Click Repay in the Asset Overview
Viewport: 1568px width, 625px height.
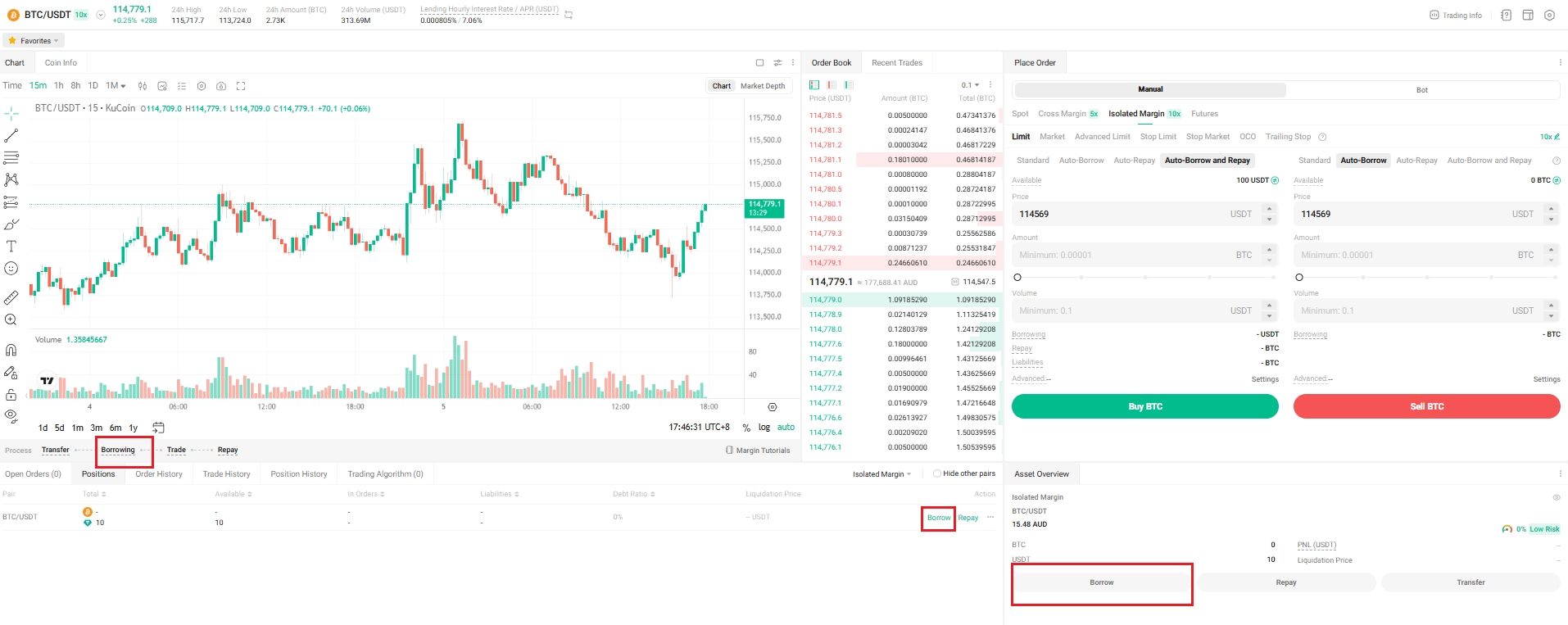[x=1285, y=582]
